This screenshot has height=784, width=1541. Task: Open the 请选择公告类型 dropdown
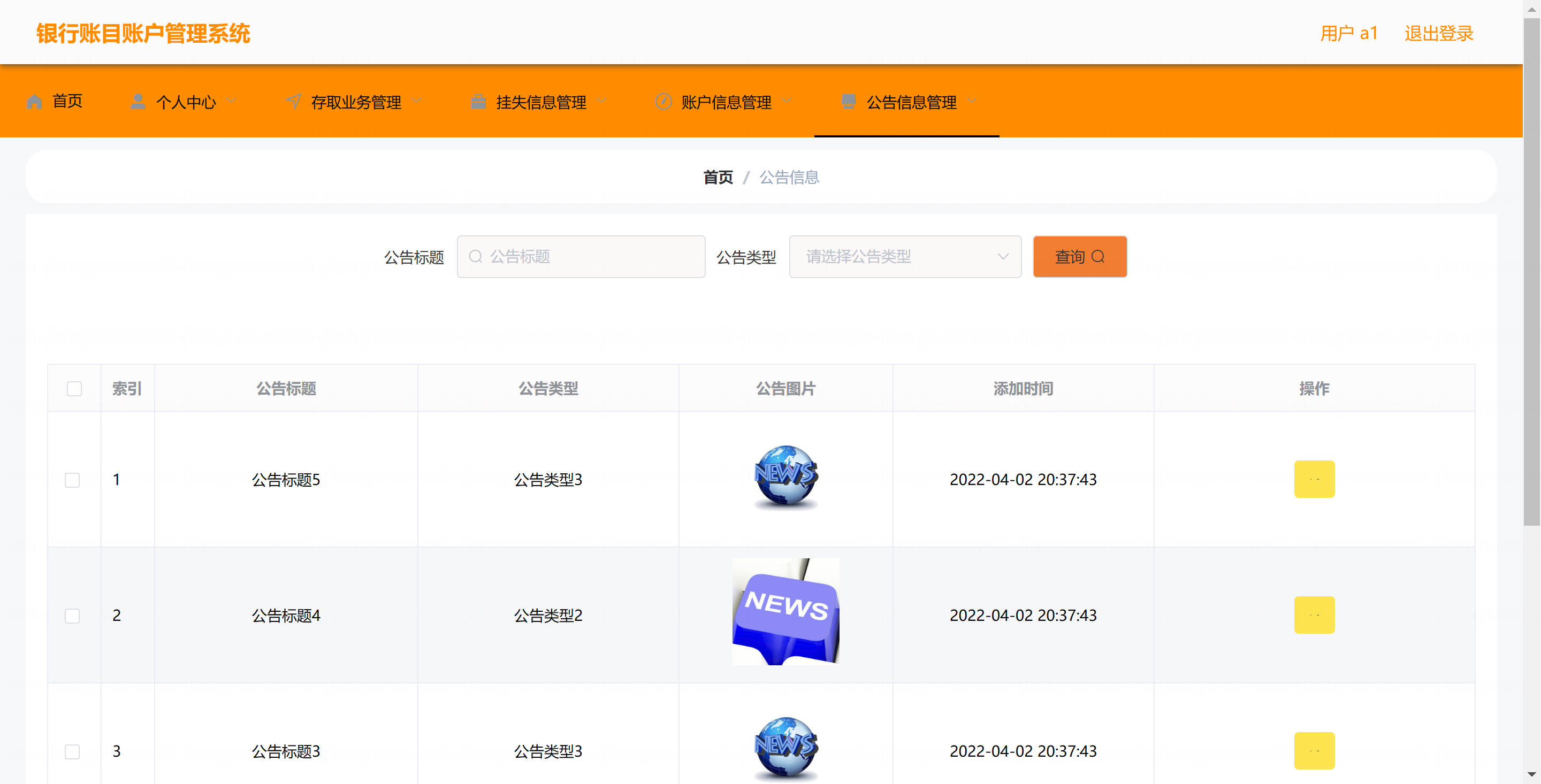tap(905, 257)
